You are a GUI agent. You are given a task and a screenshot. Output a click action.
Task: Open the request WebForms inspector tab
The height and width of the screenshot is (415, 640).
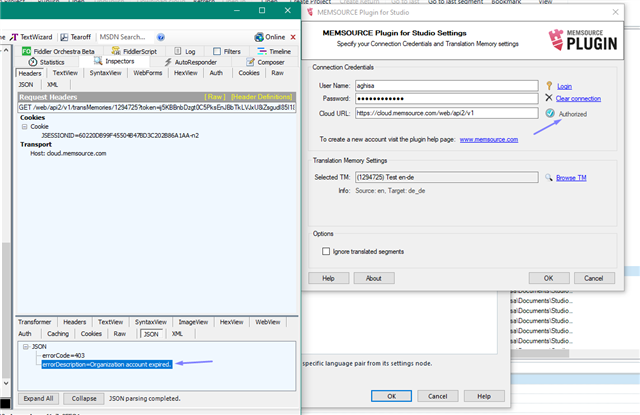pyautogui.click(x=147, y=73)
